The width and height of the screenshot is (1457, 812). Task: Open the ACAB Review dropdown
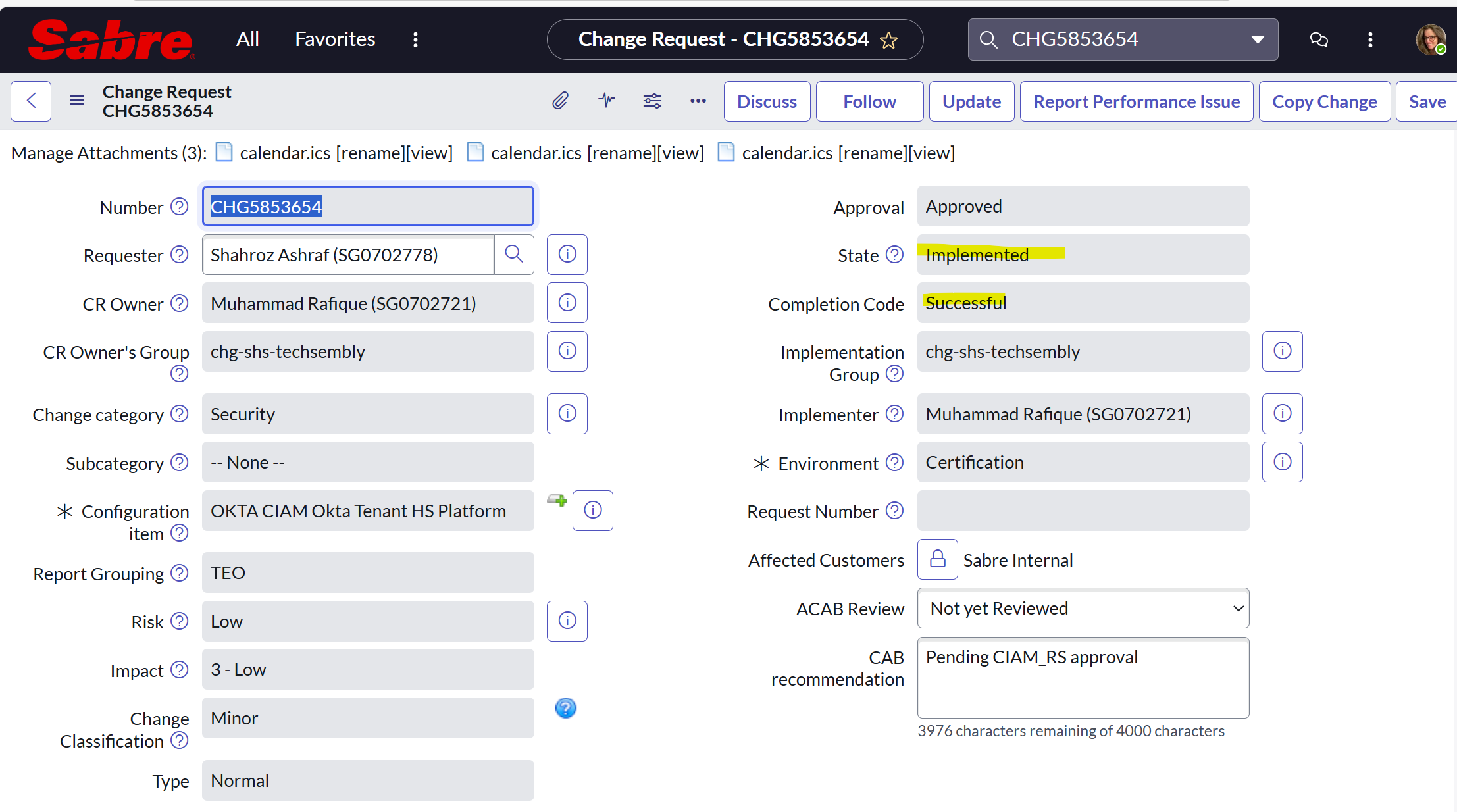point(1083,608)
